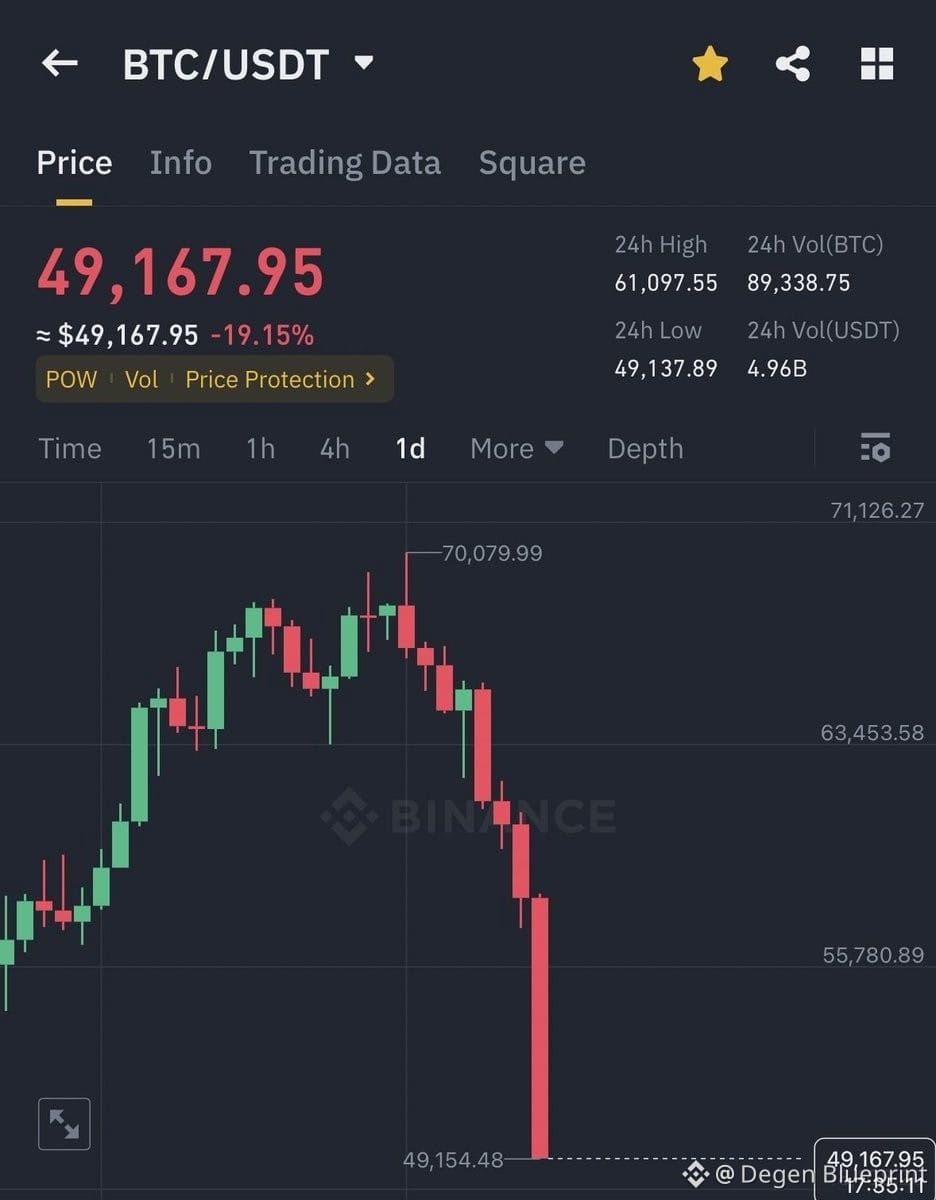Open chart indicator settings icon

875,448
